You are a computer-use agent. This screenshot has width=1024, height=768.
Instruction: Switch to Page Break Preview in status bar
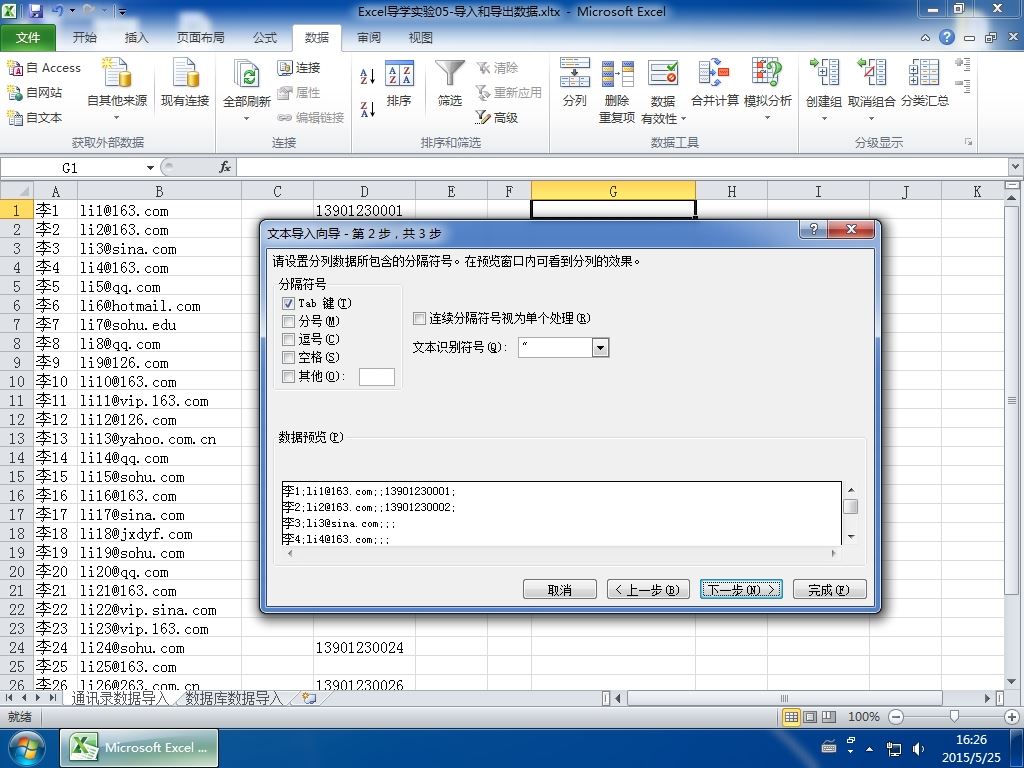click(x=829, y=717)
